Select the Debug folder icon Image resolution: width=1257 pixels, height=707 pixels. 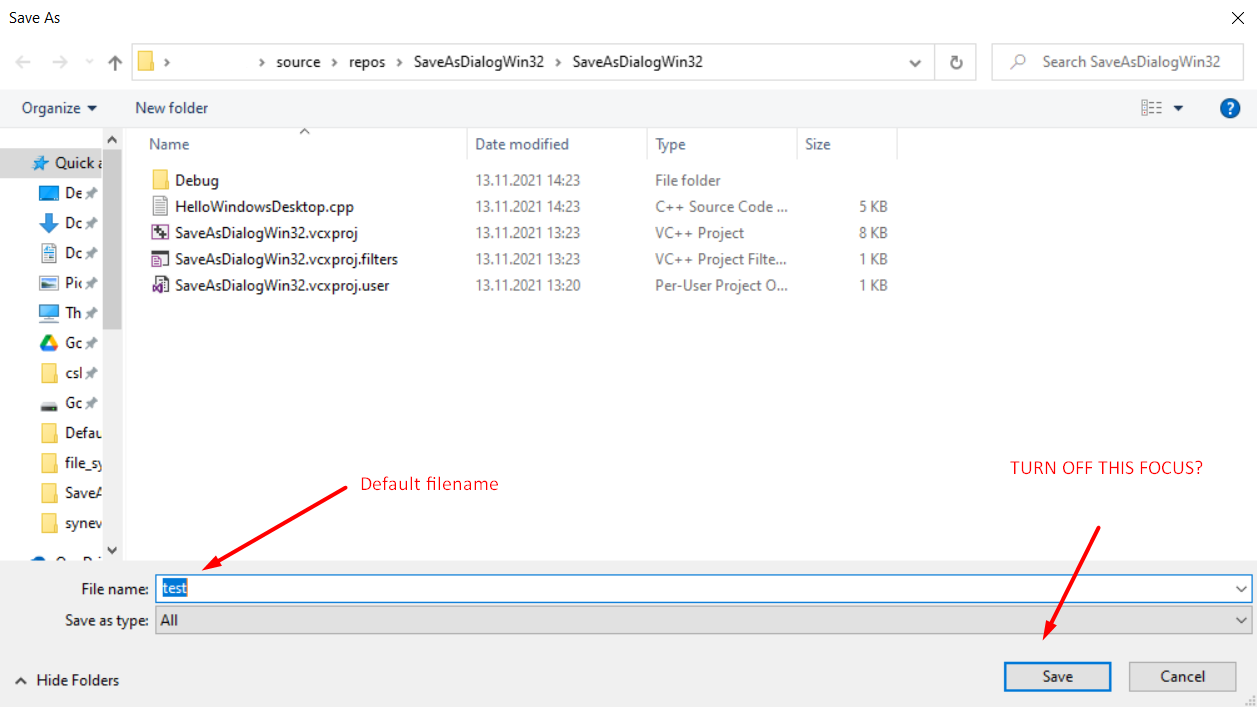(x=161, y=180)
